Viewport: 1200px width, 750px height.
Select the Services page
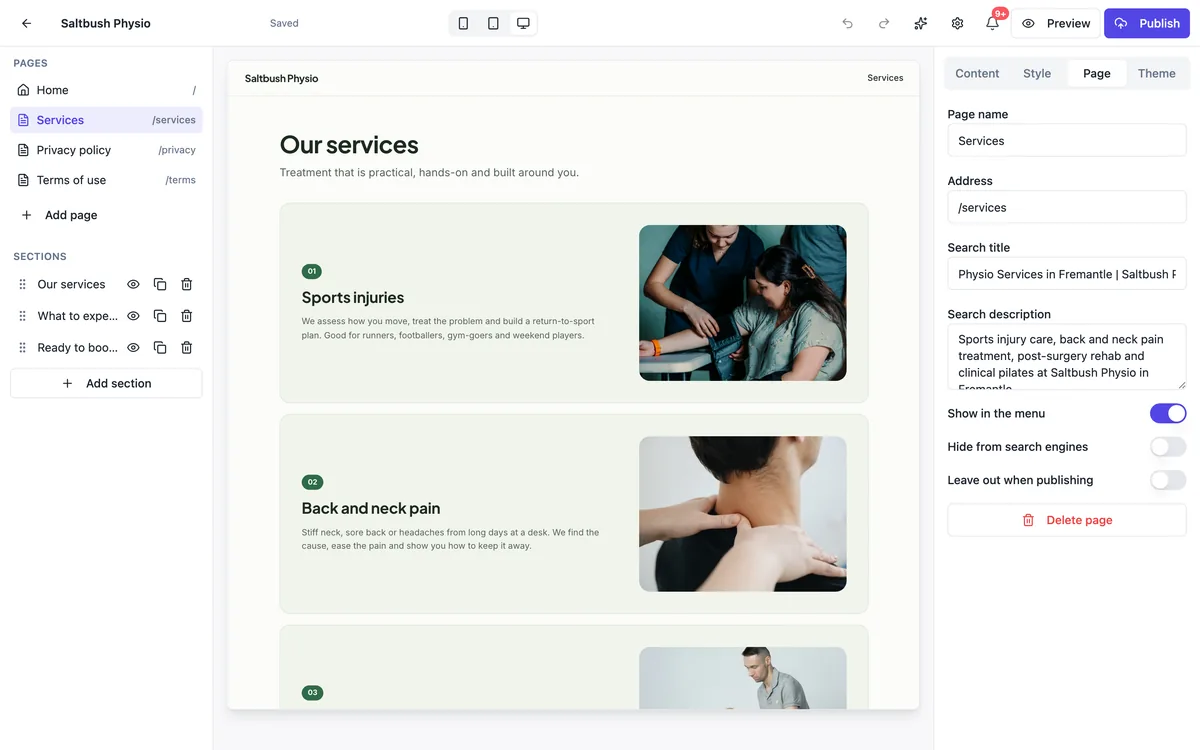click(106, 120)
